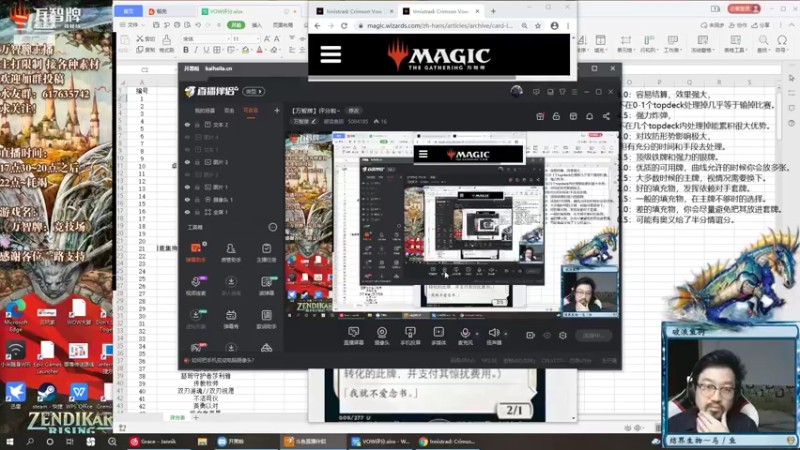This screenshot has width=800, height=450.
Task: Click the WPS cell name box C2
Action: click(x=145, y=69)
